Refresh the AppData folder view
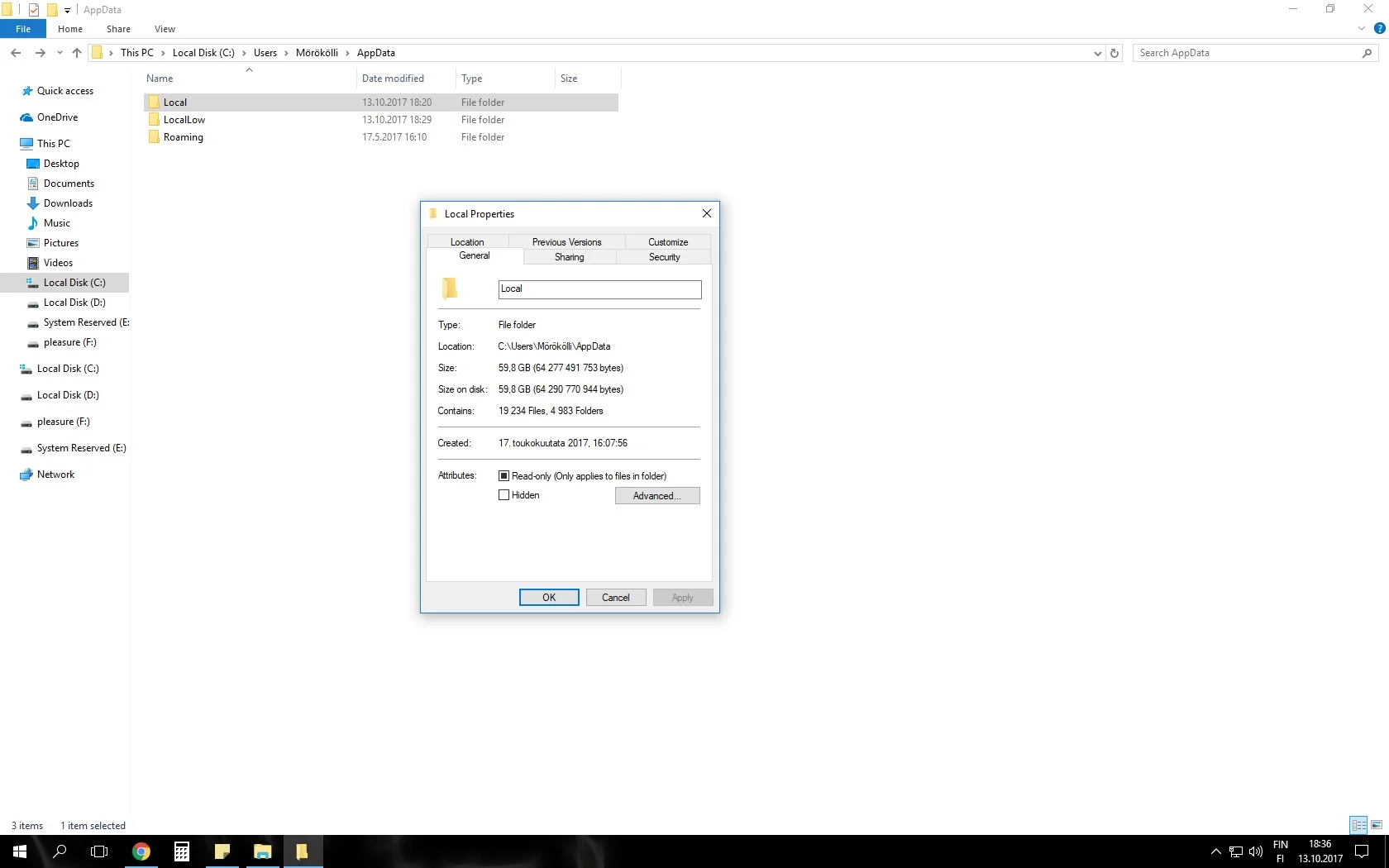This screenshot has height=868, width=1389. click(x=1115, y=53)
